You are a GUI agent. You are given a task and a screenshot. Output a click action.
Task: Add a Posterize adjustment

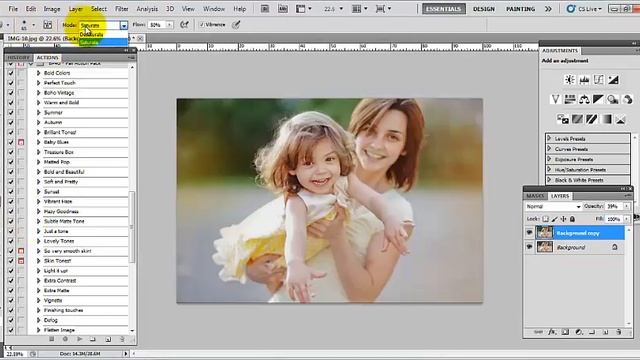point(577,119)
